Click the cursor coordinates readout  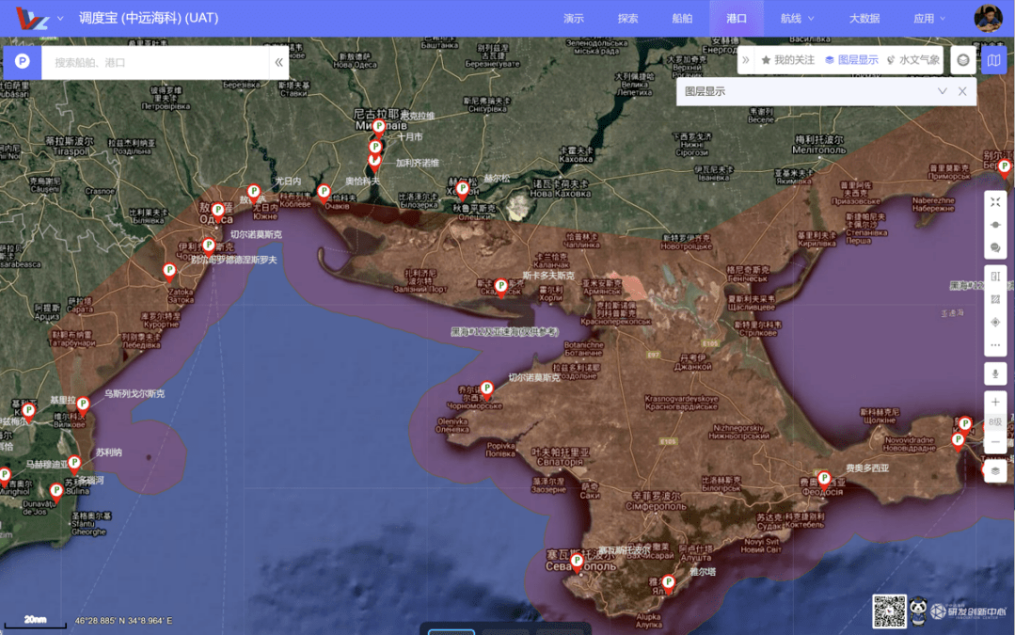tap(124, 620)
